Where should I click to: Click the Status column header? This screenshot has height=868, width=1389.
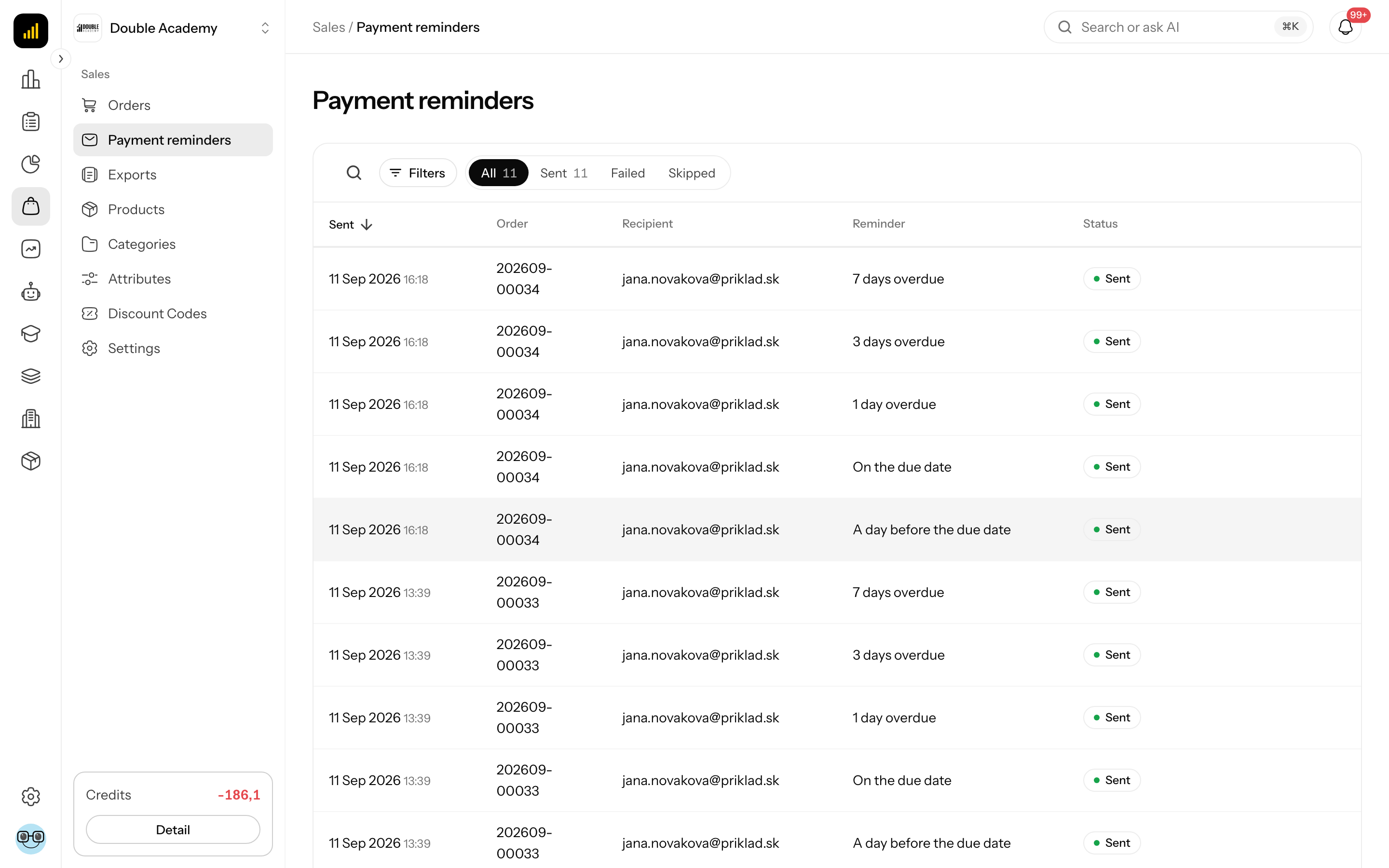(x=1100, y=224)
